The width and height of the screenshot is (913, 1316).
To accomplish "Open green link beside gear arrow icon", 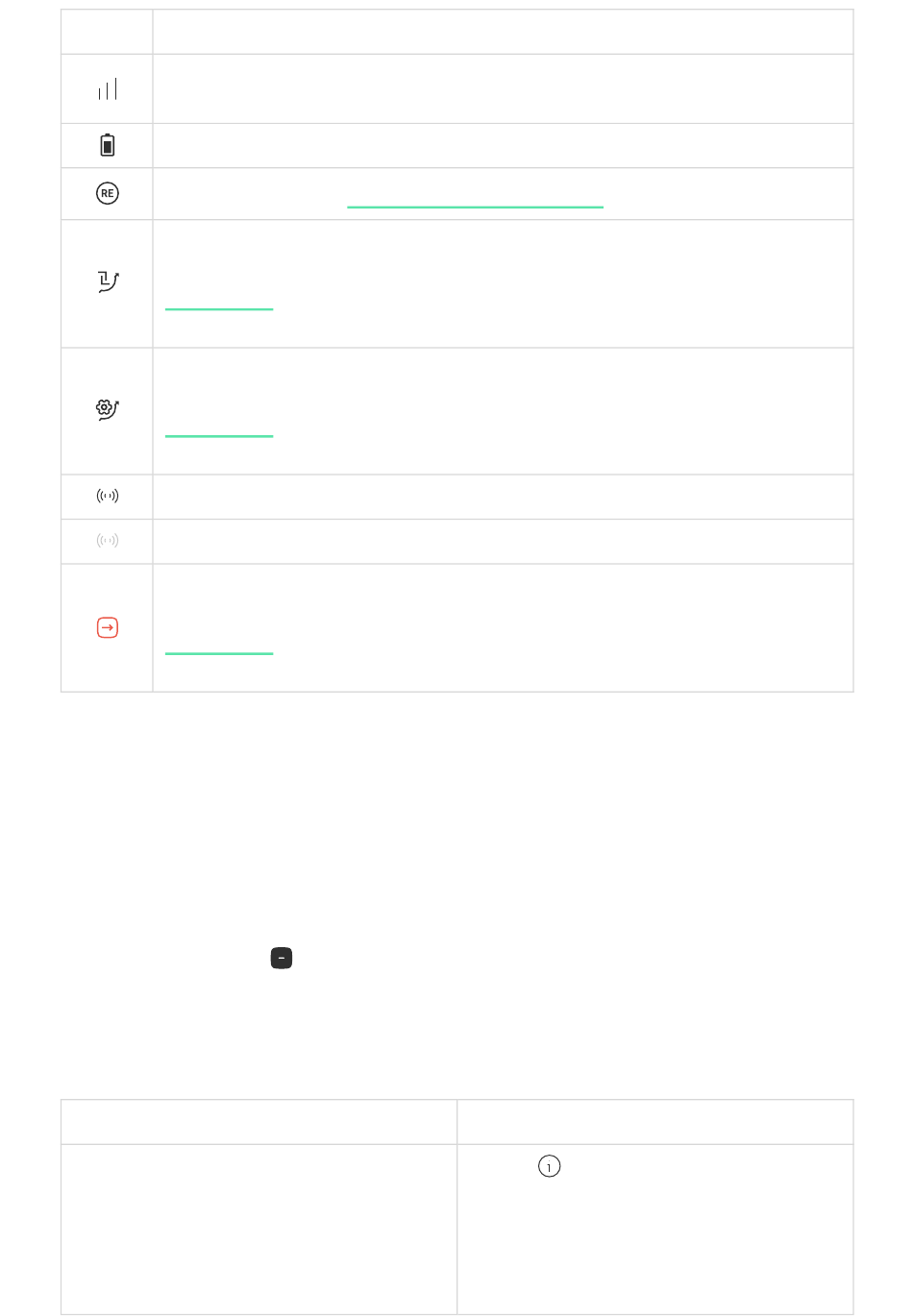I will click(x=219, y=429).
